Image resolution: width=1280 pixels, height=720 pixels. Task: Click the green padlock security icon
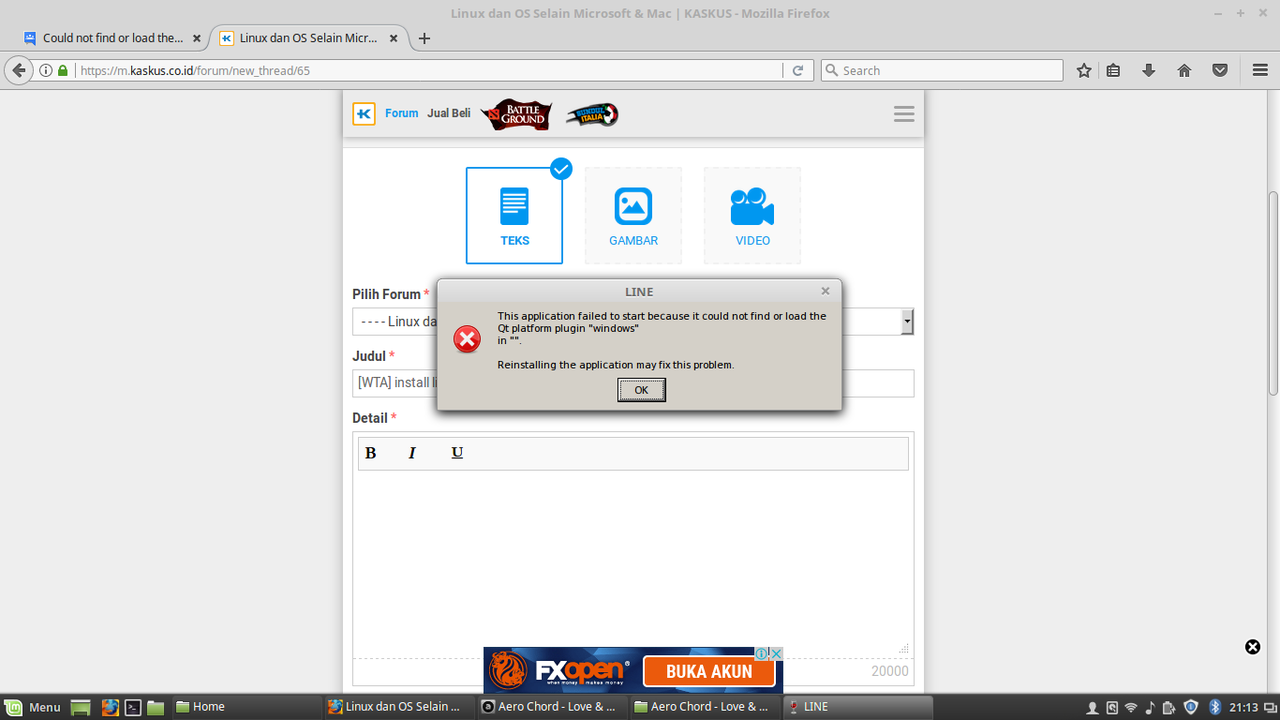(63, 71)
